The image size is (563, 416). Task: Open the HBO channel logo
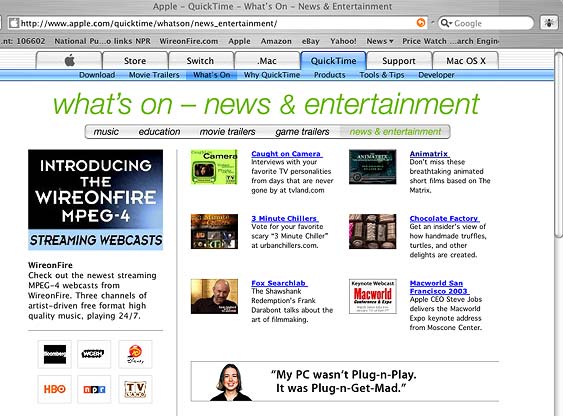click(x=55, y=389)
